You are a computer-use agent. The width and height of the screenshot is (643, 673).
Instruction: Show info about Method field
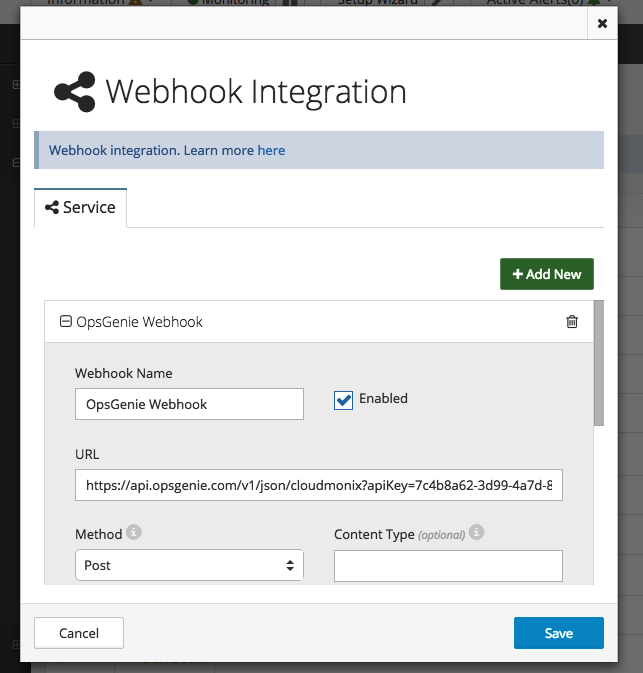tap(133, 532)
